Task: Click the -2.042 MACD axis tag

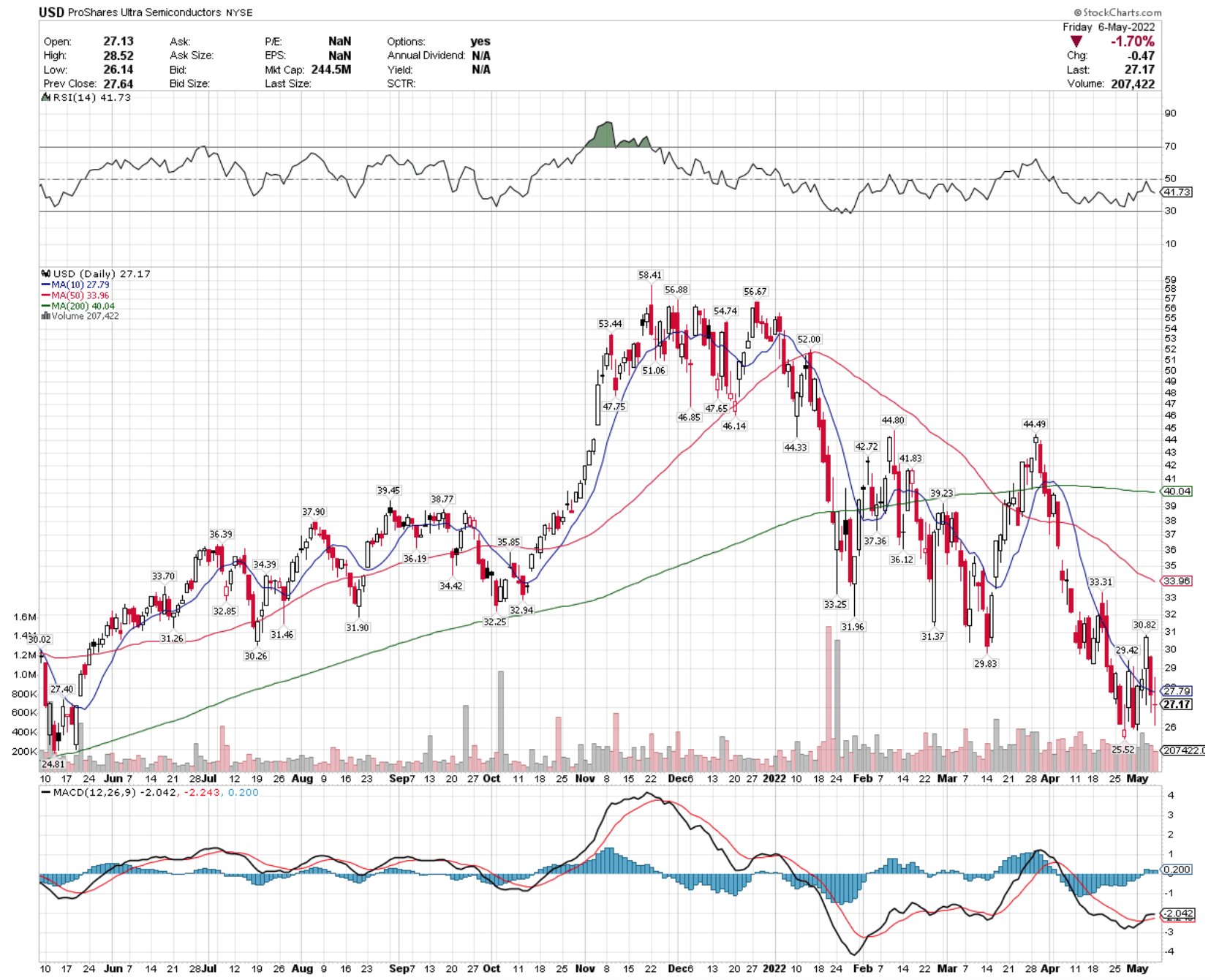Action: (1178, 913)
